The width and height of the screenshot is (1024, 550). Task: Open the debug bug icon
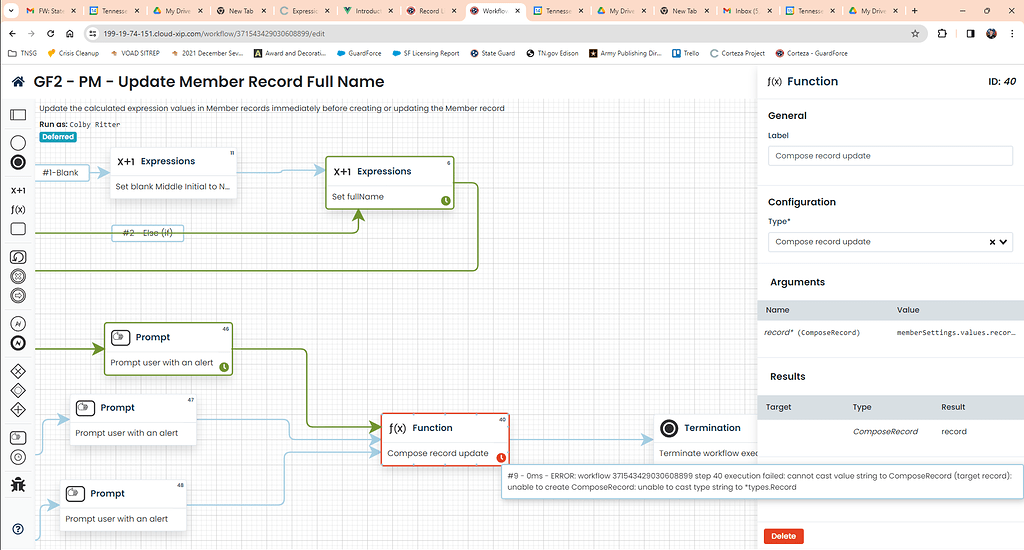click(18, 485)
